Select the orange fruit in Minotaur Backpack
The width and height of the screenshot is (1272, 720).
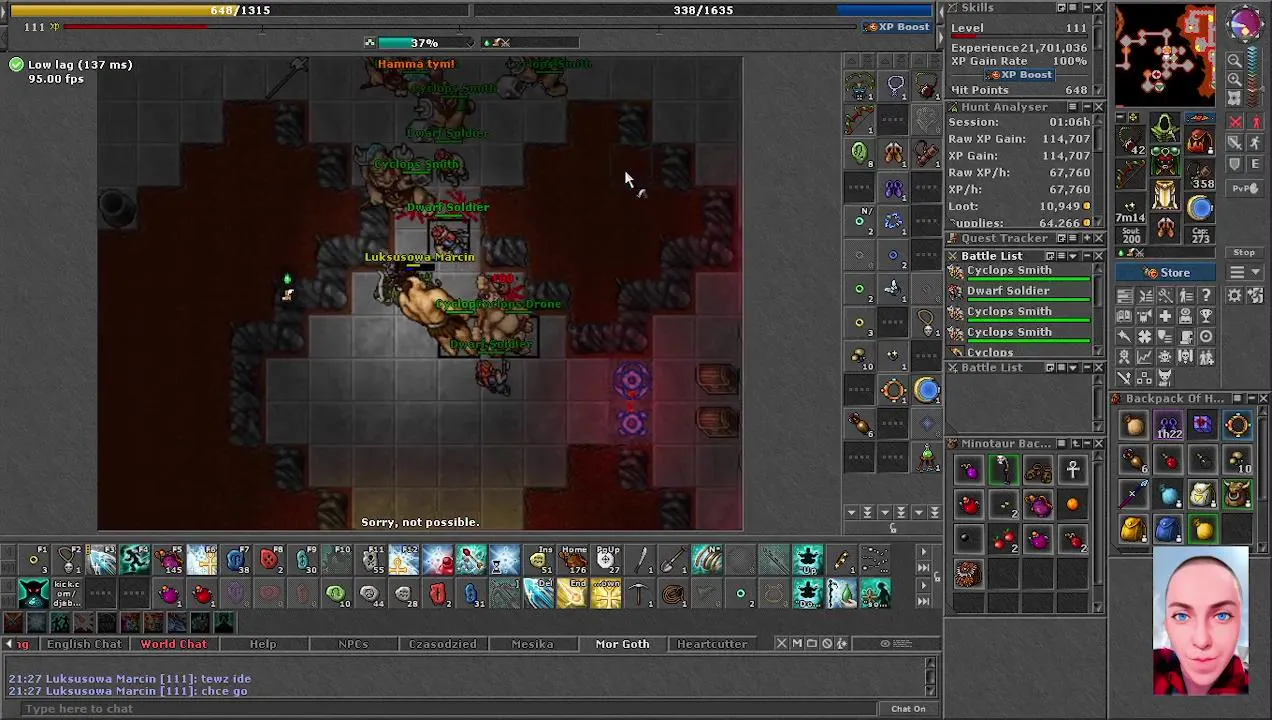coord(1072,504)
